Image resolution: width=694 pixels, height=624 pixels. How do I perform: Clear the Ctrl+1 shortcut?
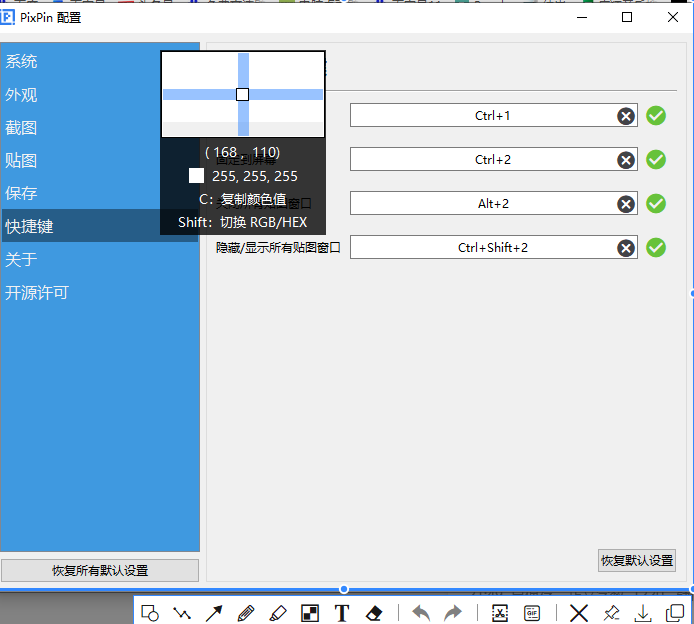click(x=626, y=116)
